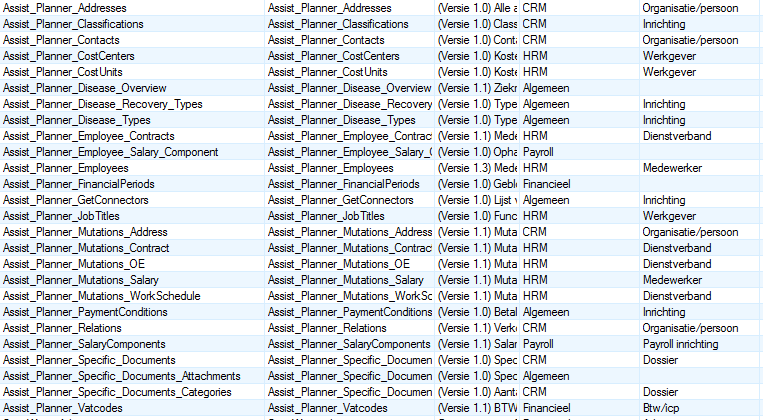Image resolution: width=763 pixels, height=420 pixels.
Task: Select Algemeen in the Assist_Planner_Disease_Overview row
Action: 545,89
